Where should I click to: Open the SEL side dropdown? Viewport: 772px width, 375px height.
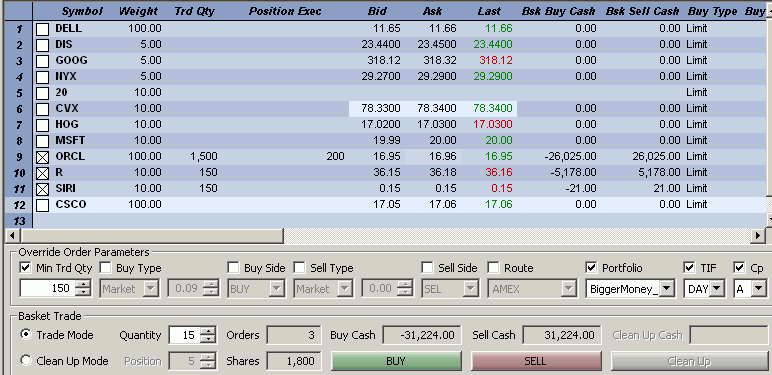click(471, 289)
